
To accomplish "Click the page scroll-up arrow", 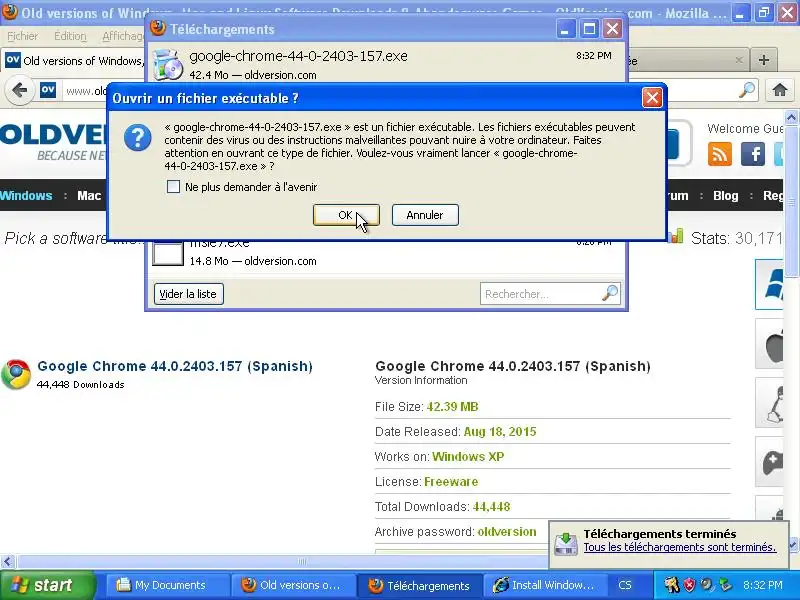I will click(791, 117).
